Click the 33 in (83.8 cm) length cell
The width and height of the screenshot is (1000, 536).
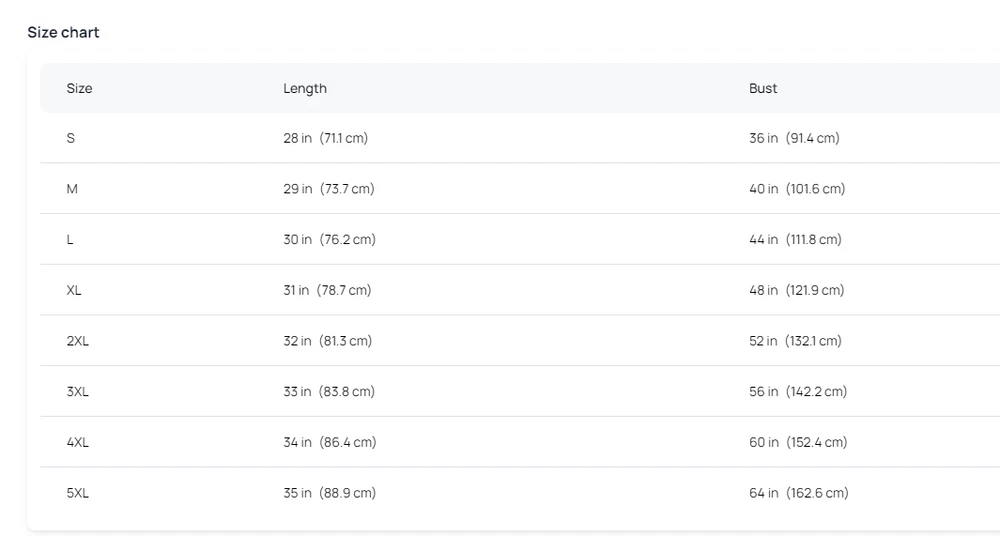coord(329,392)
